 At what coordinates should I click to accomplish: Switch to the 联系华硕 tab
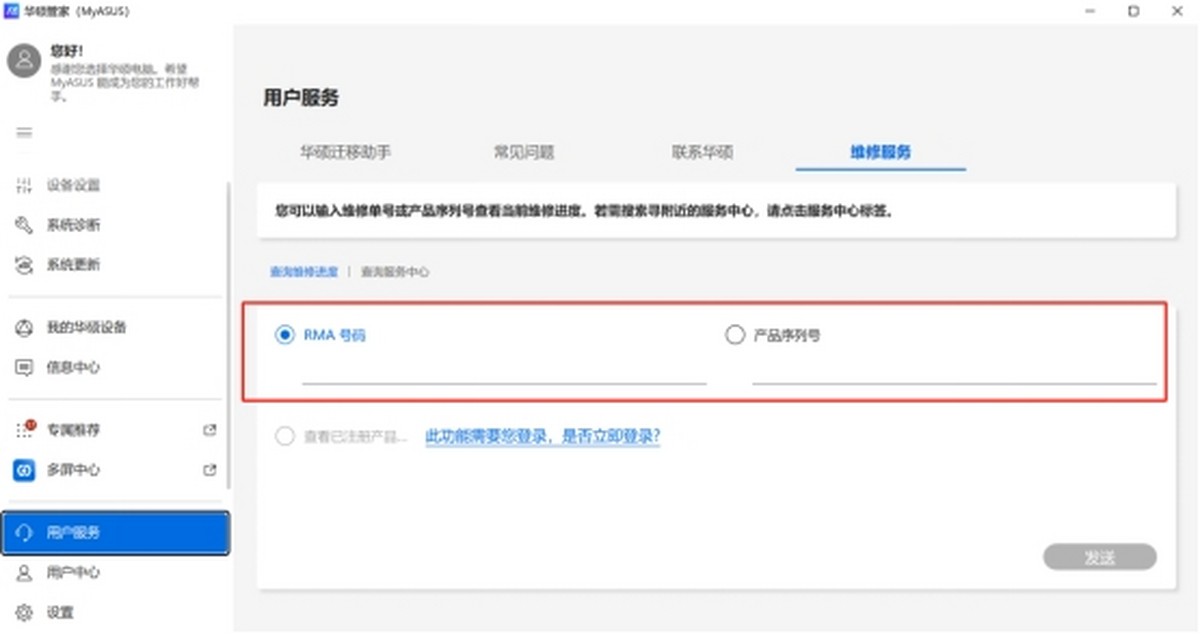click(702, 153)
